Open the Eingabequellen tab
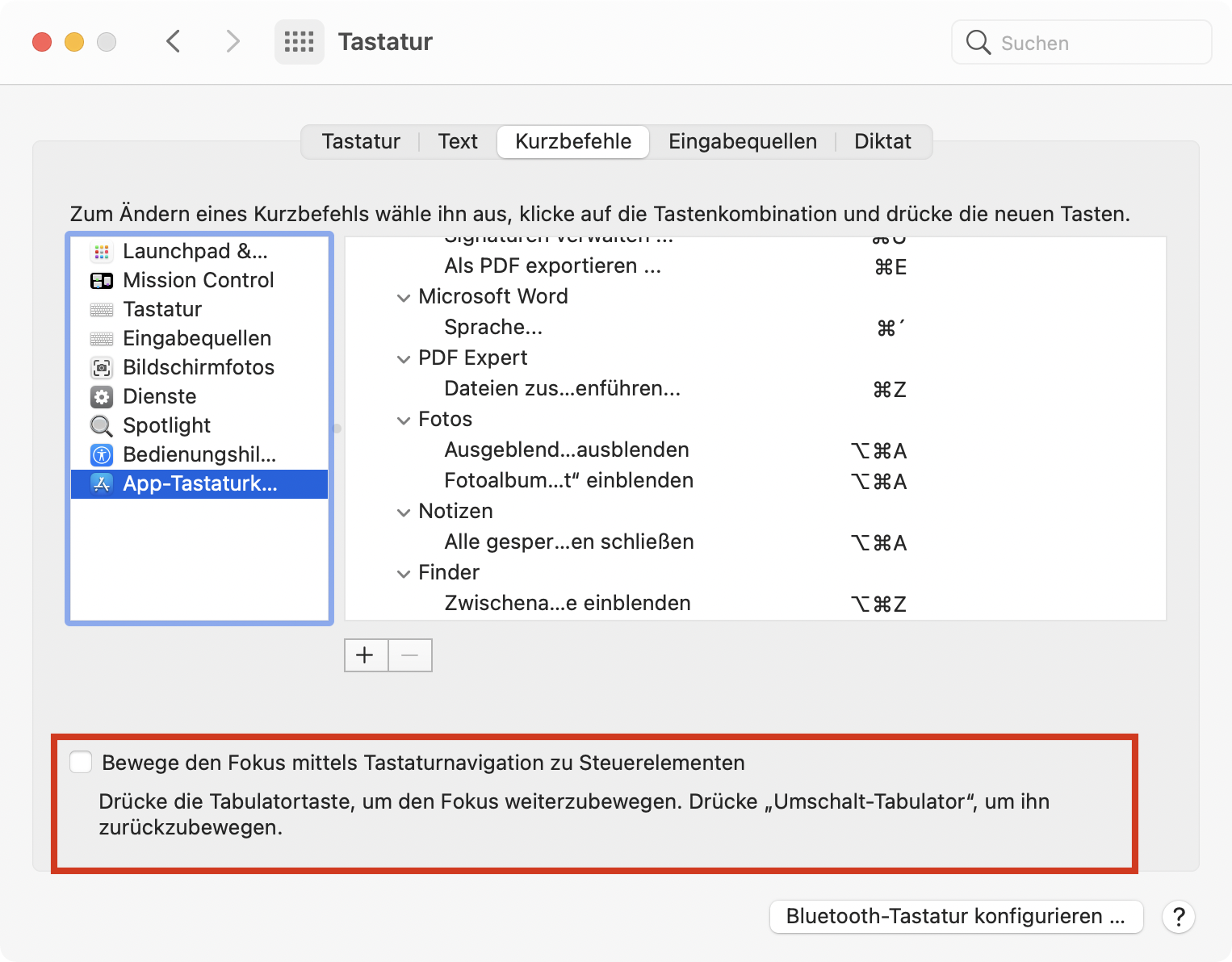Screen dimensions: 1232x962 (x=743, y=142)
